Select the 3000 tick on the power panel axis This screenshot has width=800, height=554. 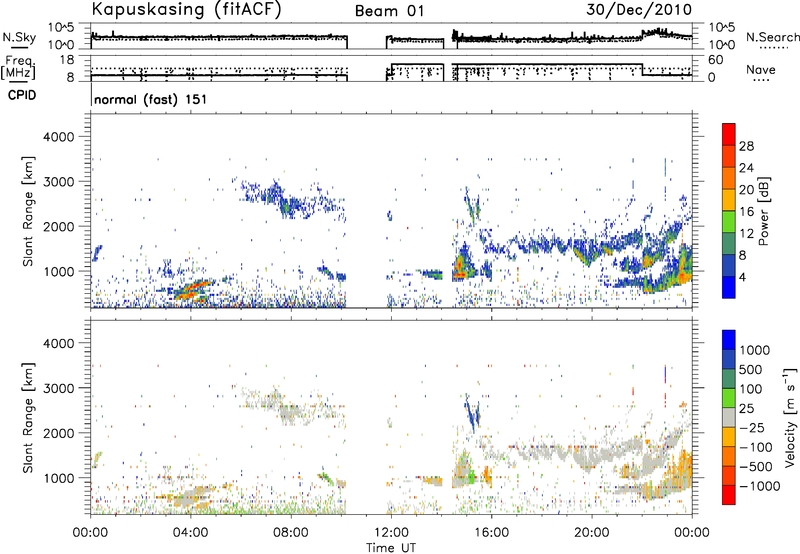(x=60, y=182)
